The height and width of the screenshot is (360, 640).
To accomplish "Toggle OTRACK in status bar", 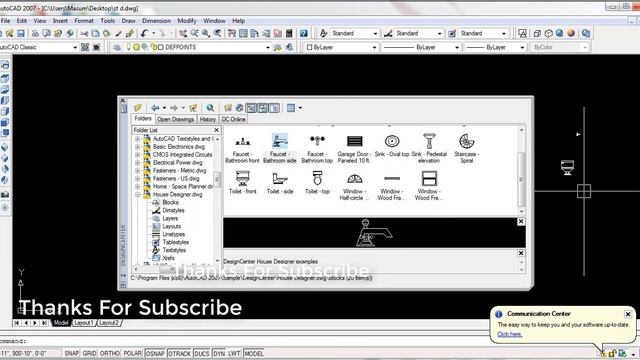I will [179, 353].
